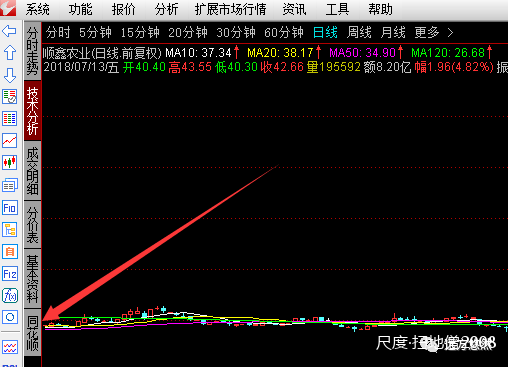Open the 工具 menu
The image size is (508, 367).
337,9
